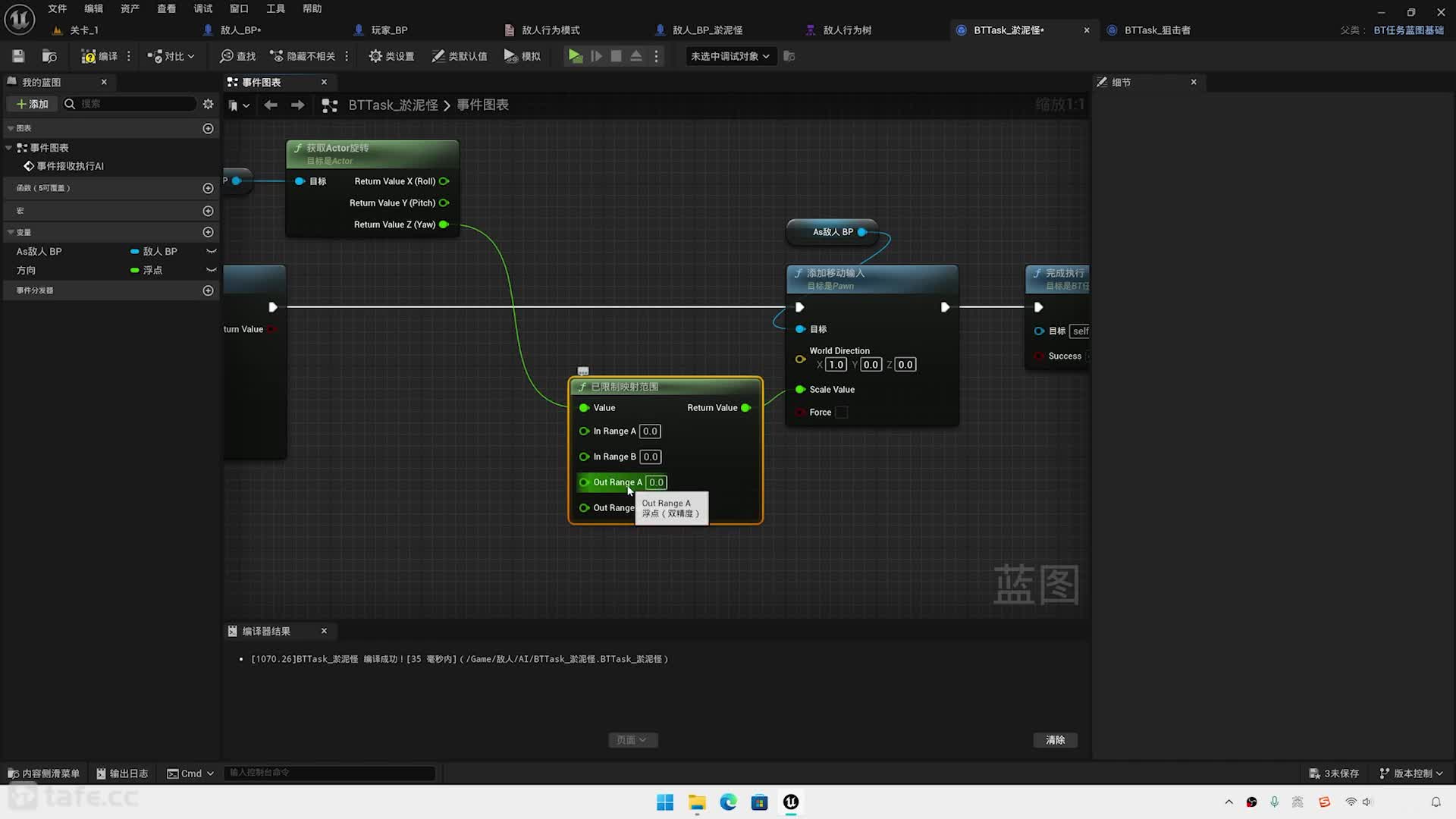Start 模拟 simulation
Viewport: 1456px width, 819px height.
522,56
